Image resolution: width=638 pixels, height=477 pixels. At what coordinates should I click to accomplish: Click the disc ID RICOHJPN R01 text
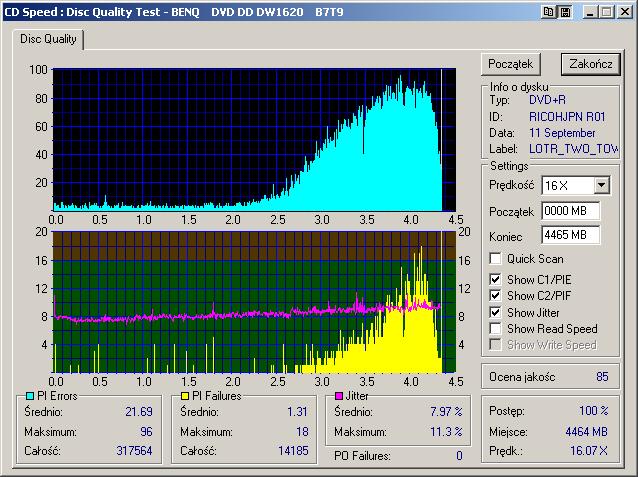(x=567, y=117)
